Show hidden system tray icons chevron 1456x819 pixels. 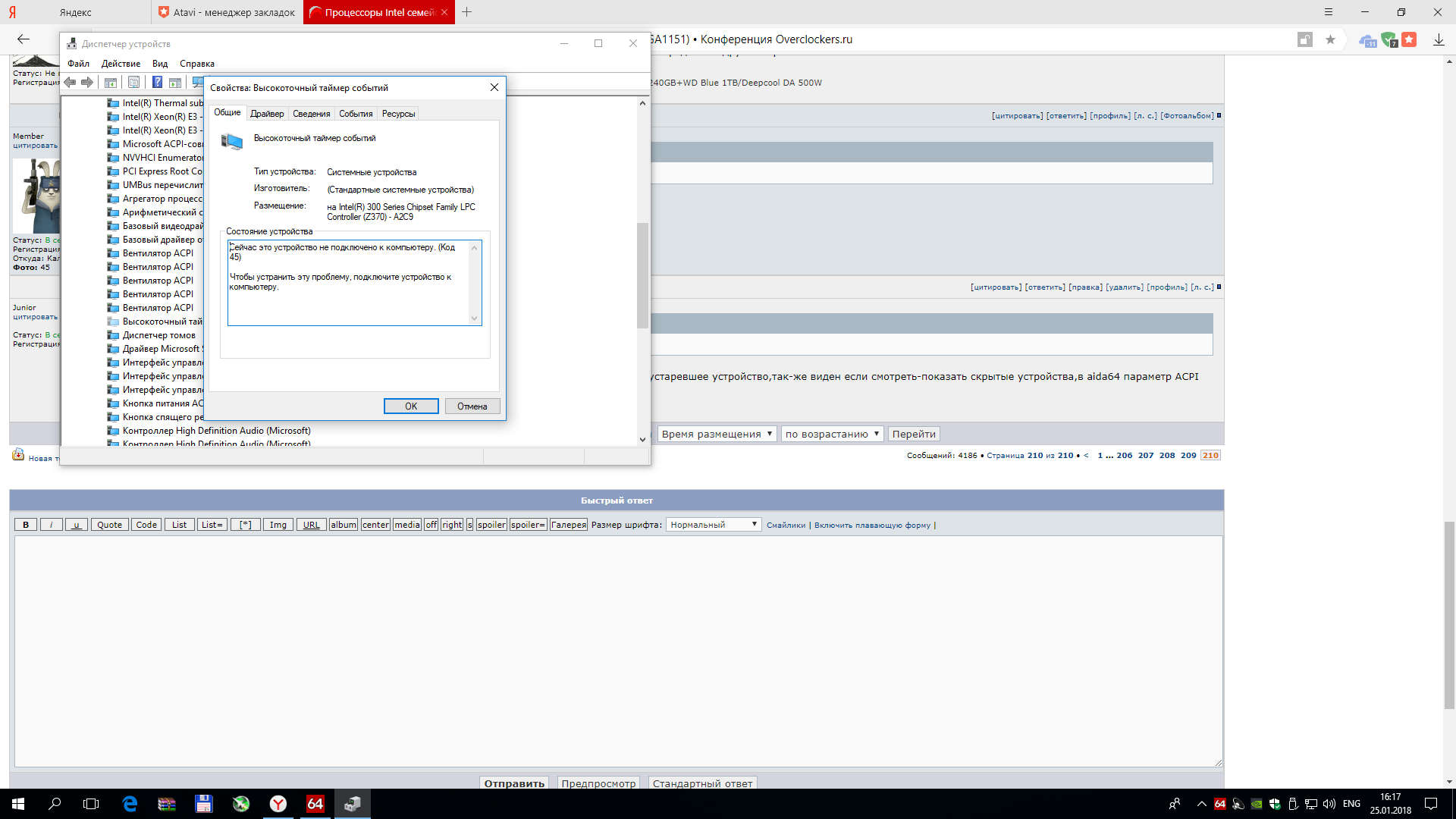[x=1201, y=804]
